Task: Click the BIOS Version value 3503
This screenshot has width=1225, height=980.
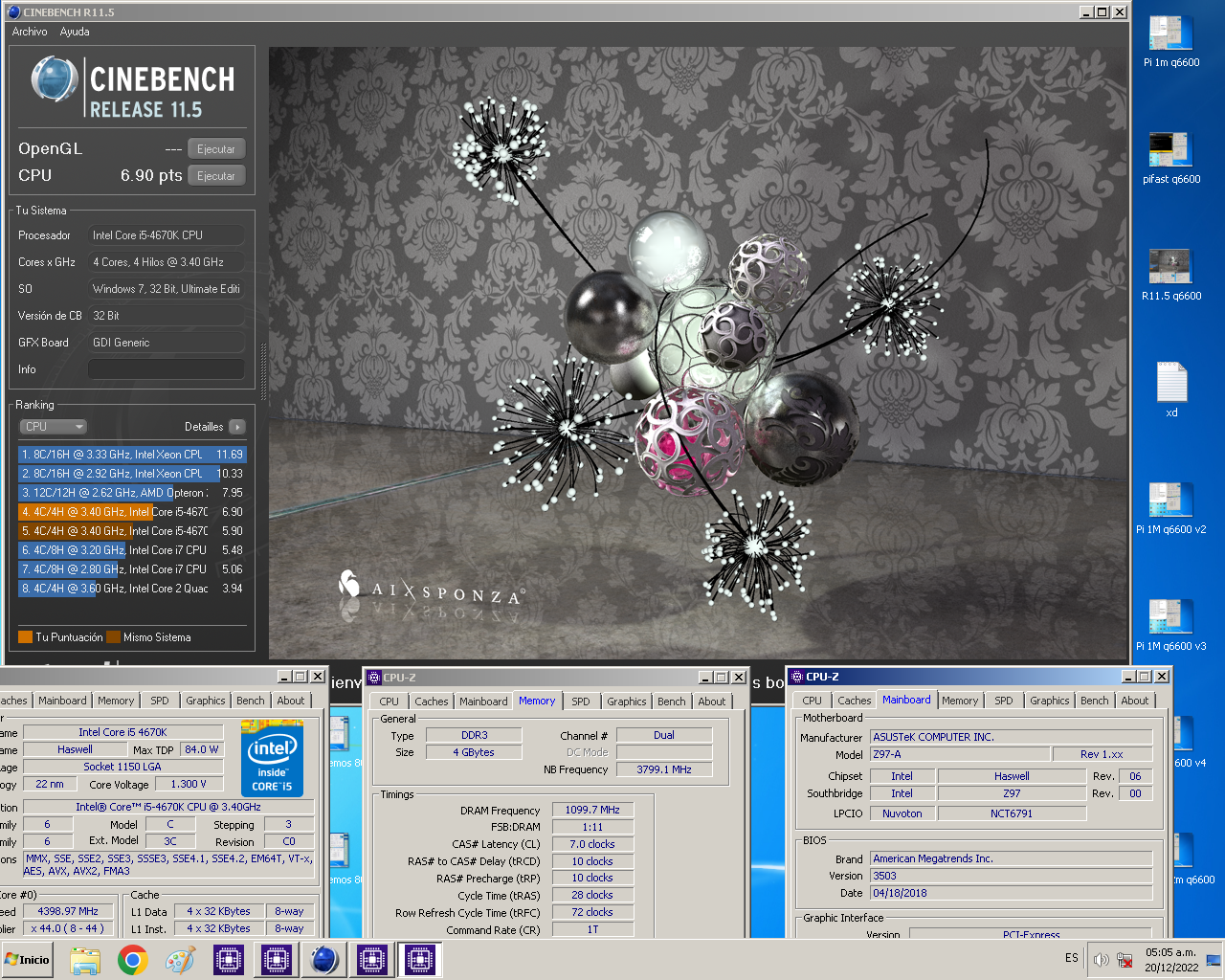Action: tap(1012, 876)
